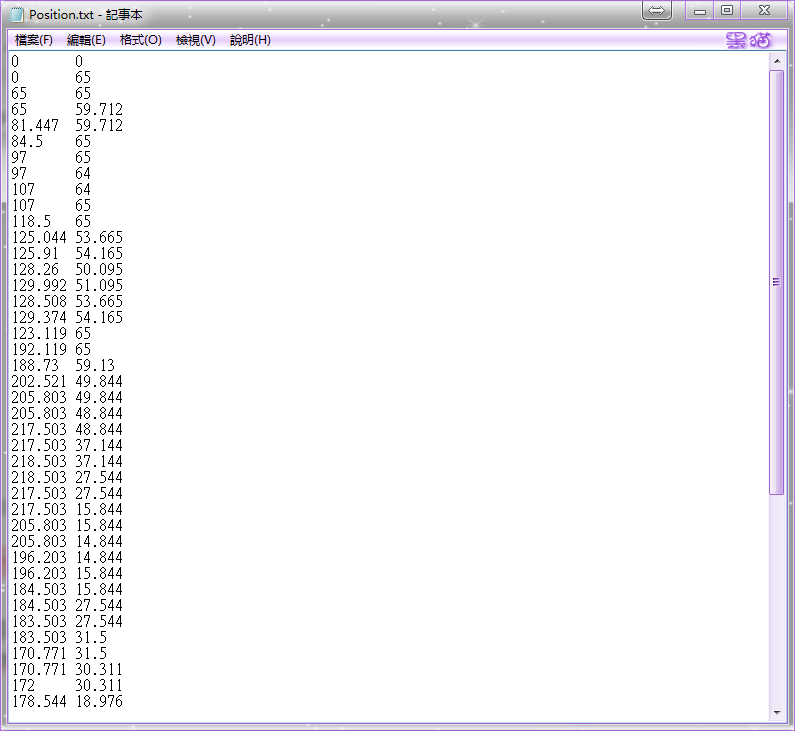Click the value 53.665 beside 125.044

(x=99, y=238)
